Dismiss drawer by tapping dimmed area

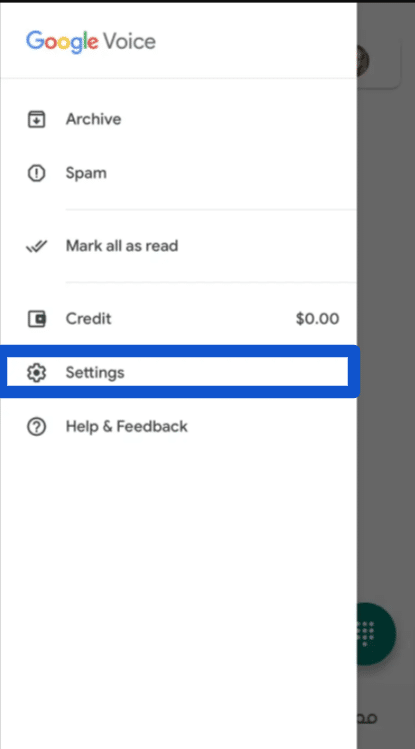pyautogui.click(x=386, y=334)
